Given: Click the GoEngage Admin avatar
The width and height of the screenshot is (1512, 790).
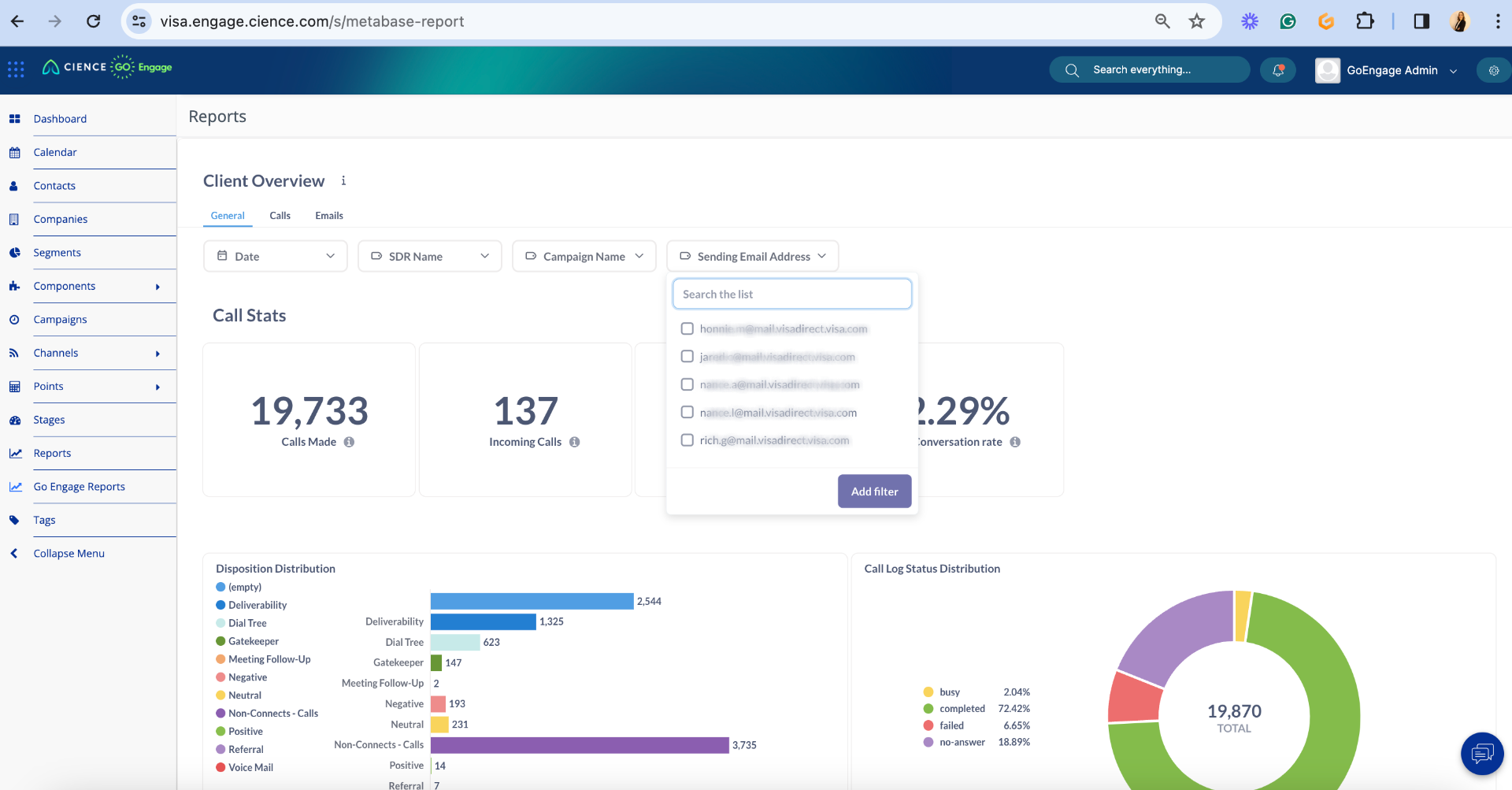Looking at the screenshot, I should point(1328,70).
